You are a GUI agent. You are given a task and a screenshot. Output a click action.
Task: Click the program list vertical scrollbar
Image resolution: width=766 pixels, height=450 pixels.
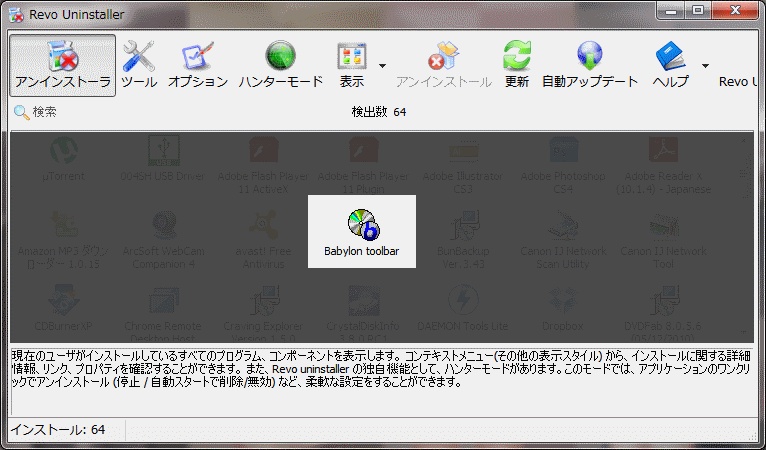click(x=743, y=236)
